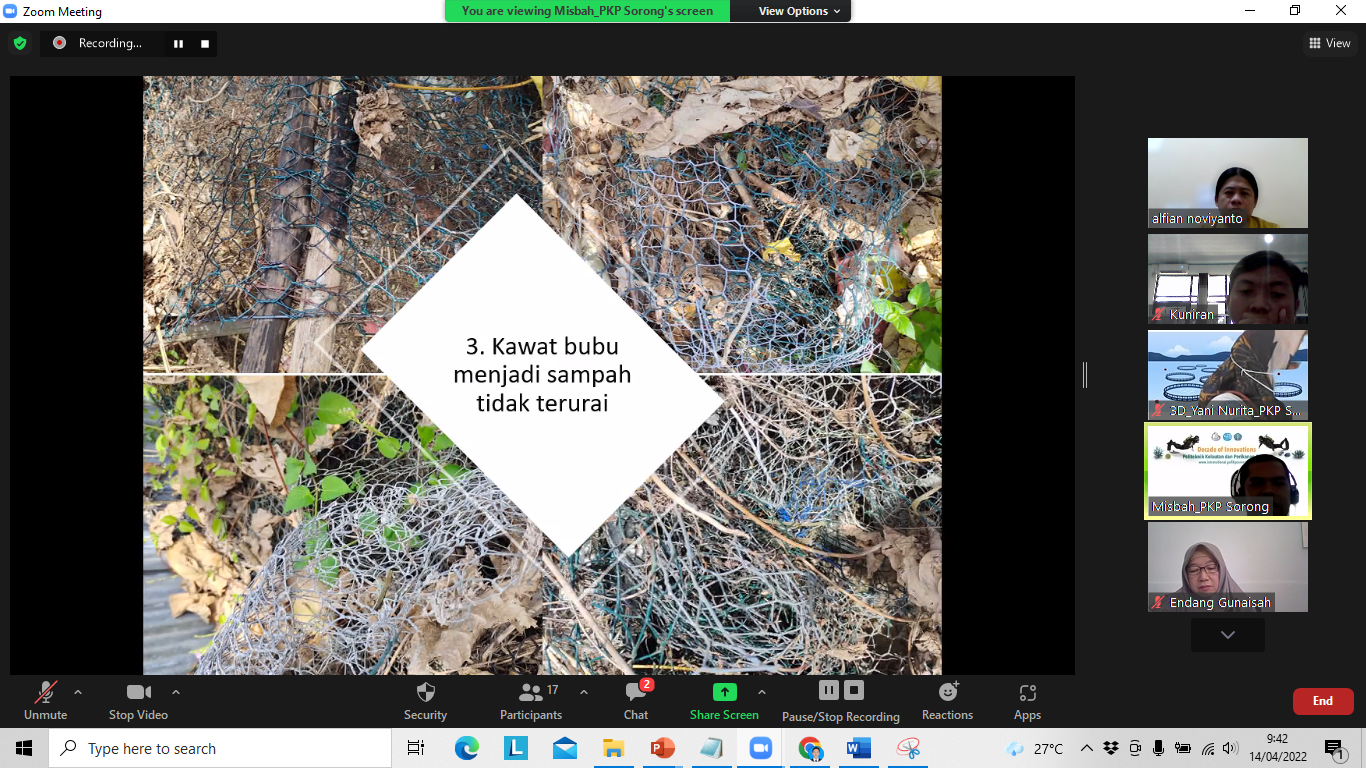Open PowerPoint from the taskbar
This screenshot has height=768, width=1366.
point(662,748)
